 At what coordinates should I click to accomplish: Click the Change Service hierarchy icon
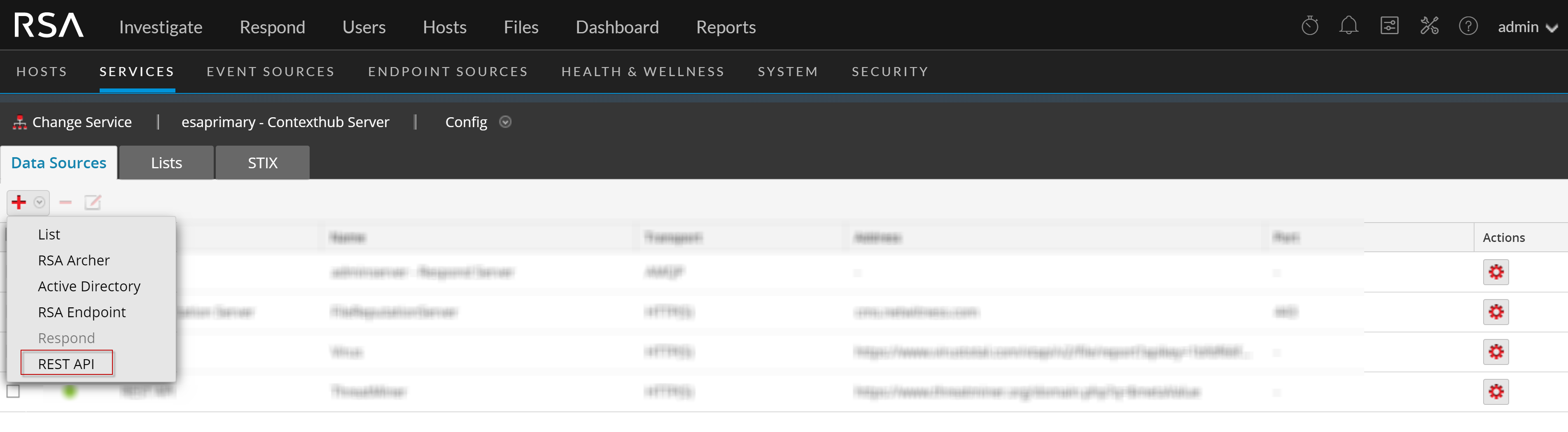tap(19, 122)
